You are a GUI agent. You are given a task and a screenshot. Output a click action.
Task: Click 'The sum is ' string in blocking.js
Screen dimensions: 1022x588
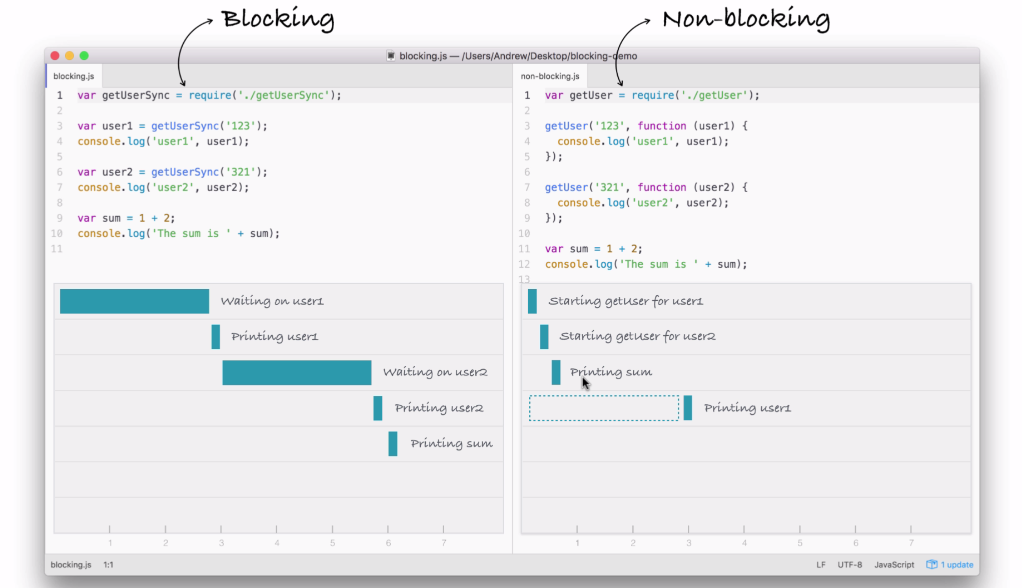(x=191, y=233)
